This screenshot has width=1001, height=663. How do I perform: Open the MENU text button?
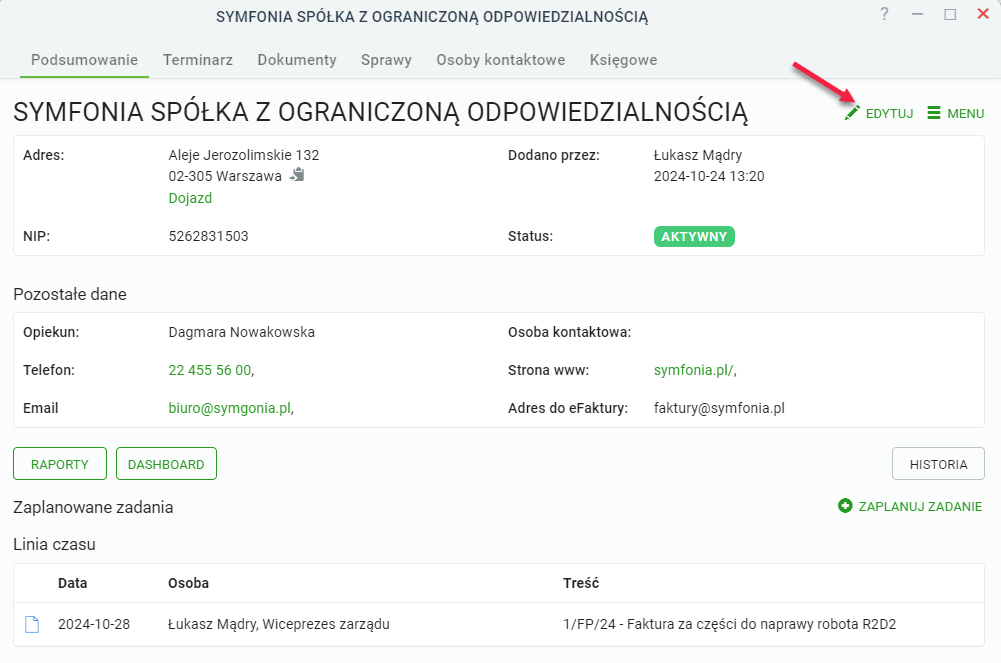pyautogui.click(x=966, y=114)
